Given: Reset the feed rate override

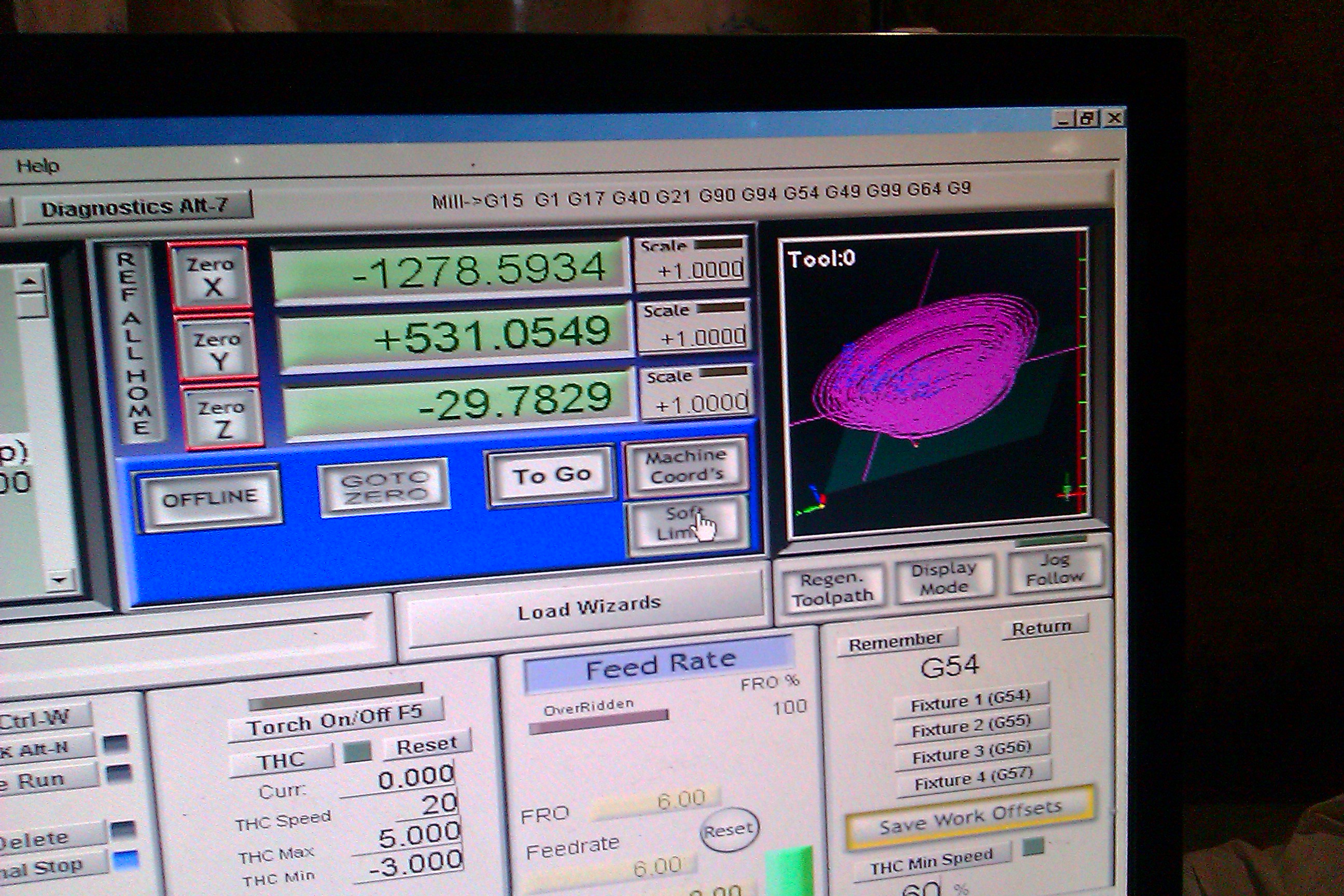Looking at the screenshot, I should pyautogui.click(x=729, y=830).
